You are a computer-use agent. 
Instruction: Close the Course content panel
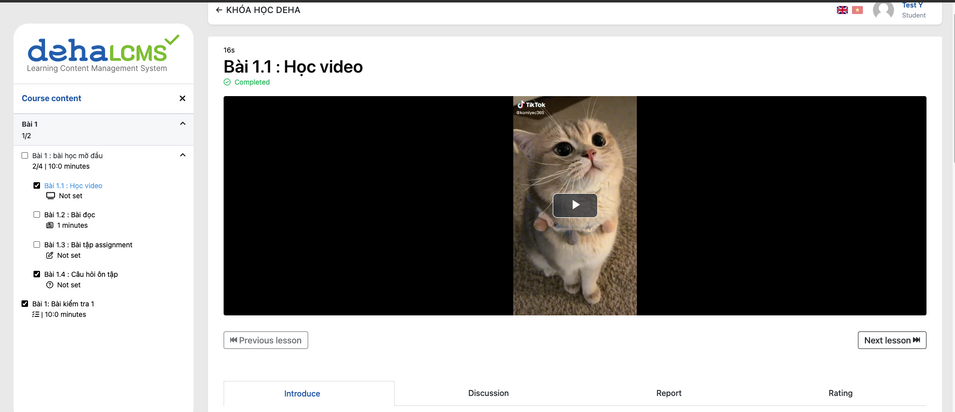point(182,99)
